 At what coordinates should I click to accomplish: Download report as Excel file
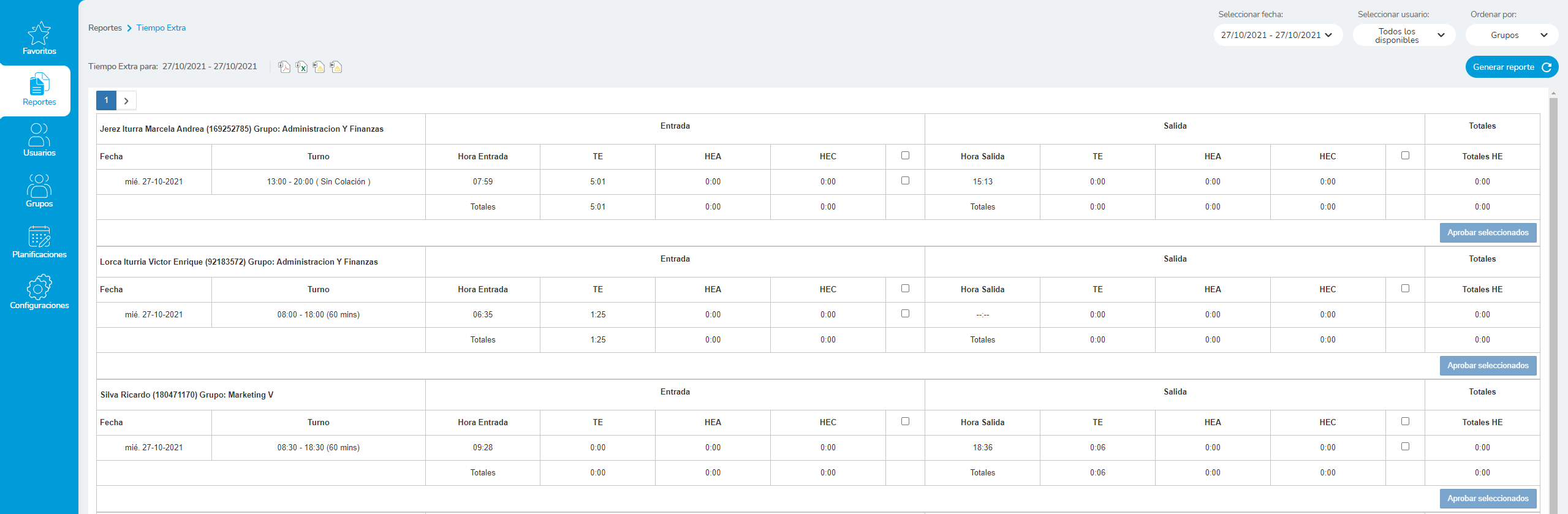[301, 67]
